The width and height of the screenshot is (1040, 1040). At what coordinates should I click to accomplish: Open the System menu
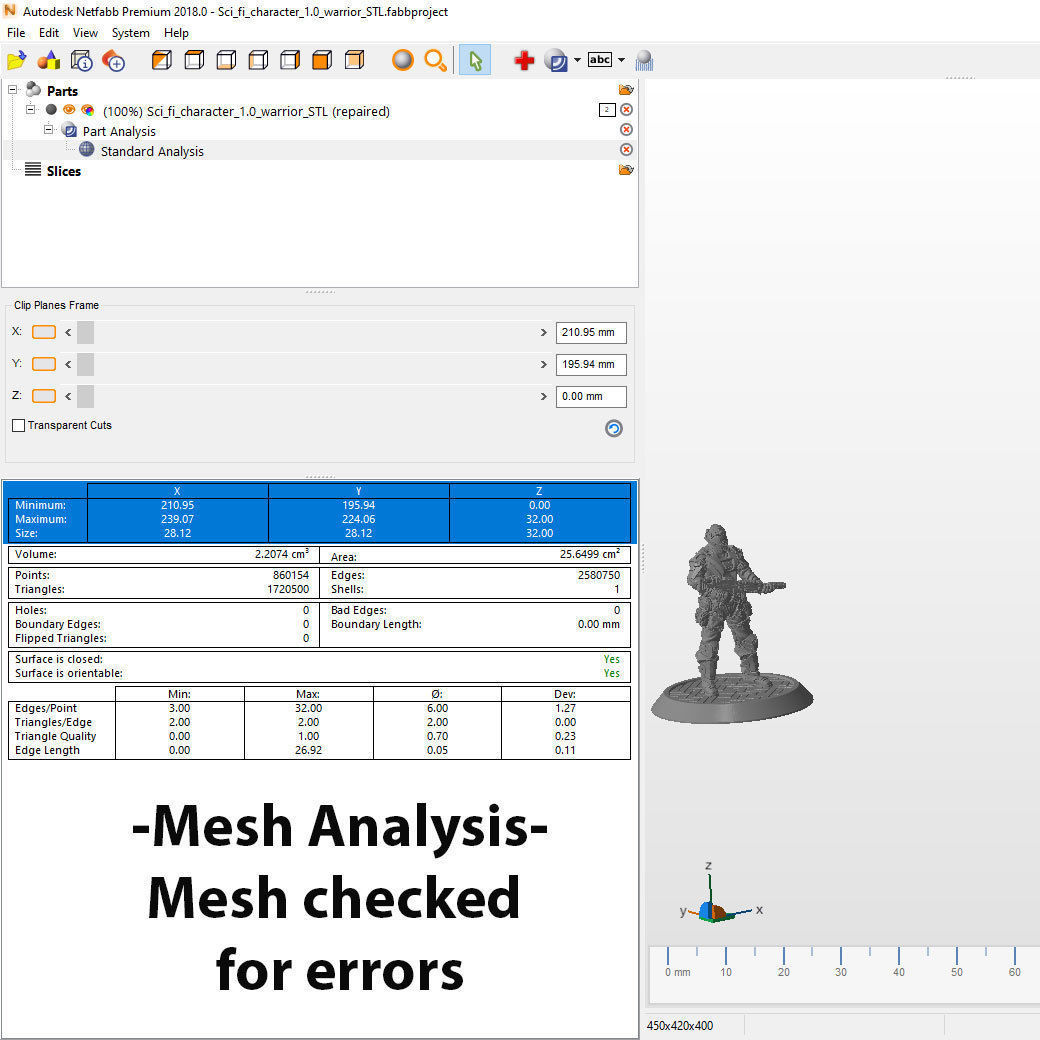130,33
